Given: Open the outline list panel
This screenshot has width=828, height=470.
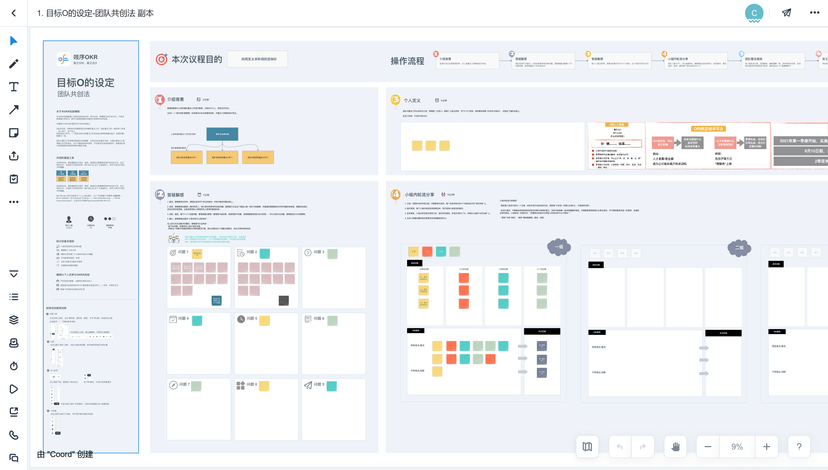Looking at the screenshot, I should [x=14, y=297].
